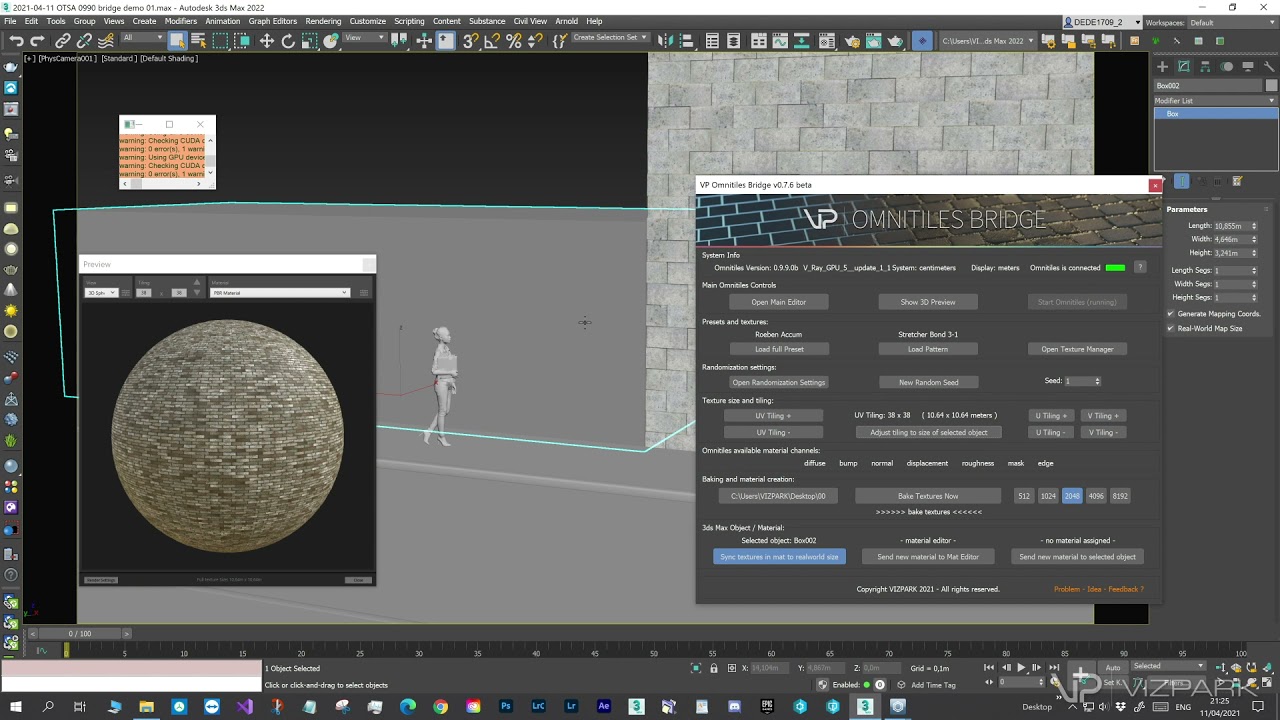Click the Seed value input field
Image resolution: width=1280 pixels, height=720 pixels.
(x=1078, y=381)
